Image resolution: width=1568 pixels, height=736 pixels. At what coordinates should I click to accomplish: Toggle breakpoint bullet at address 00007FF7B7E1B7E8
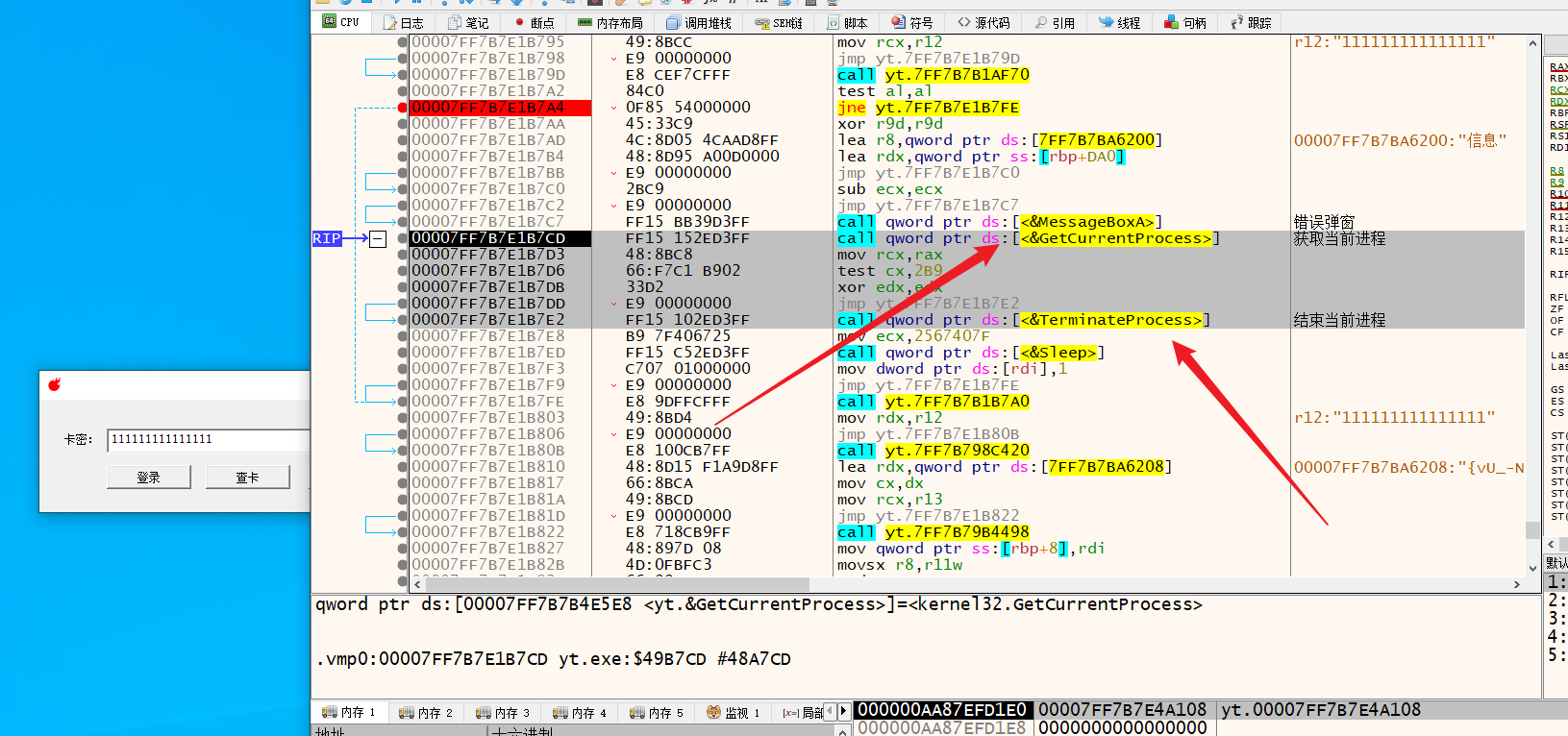coord(403,336)
